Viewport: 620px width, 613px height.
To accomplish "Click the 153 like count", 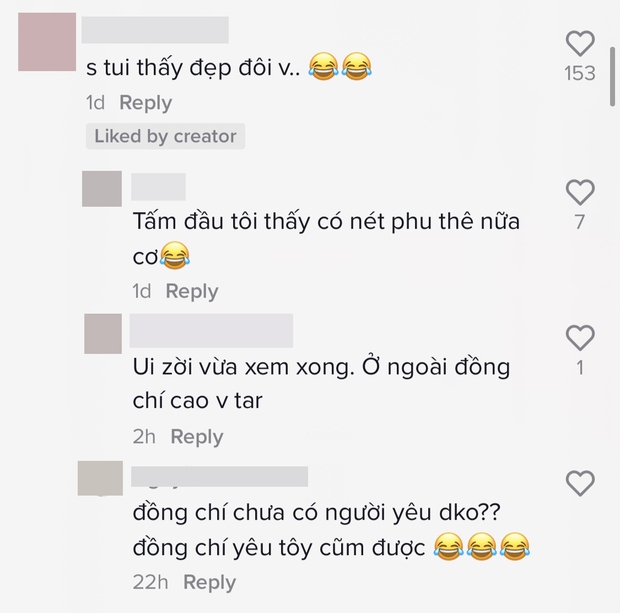I will coord(580,74).
